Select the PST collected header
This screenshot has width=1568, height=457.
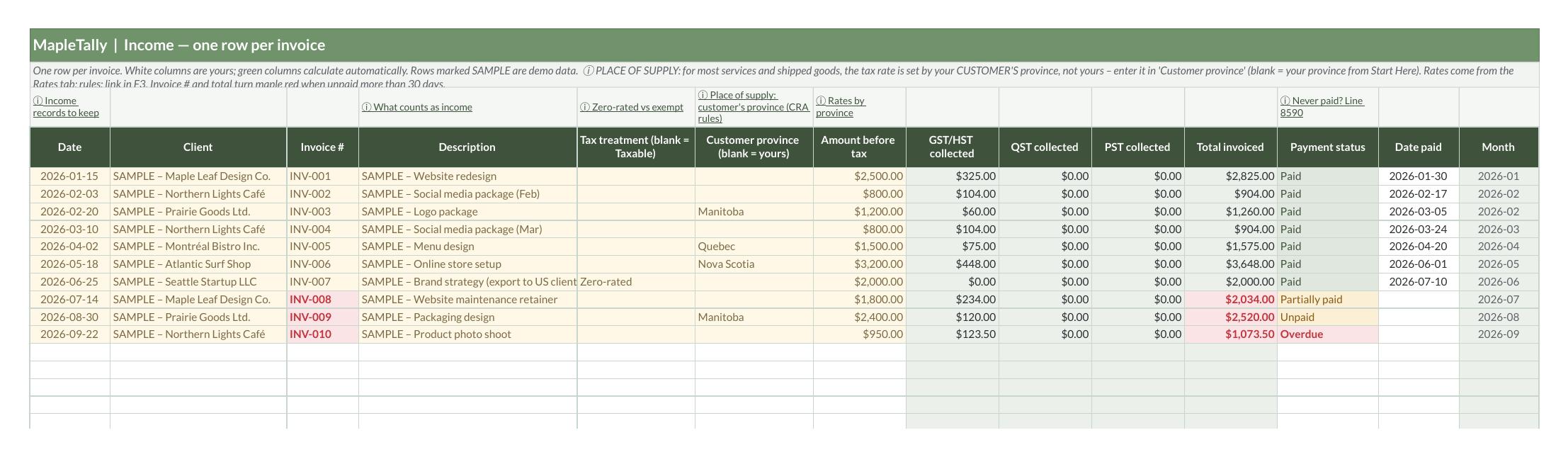[x=1137, y=147]
